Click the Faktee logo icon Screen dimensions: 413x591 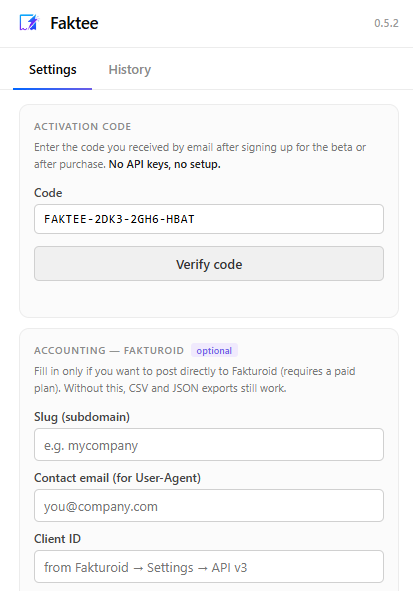(x=29, y=23)
